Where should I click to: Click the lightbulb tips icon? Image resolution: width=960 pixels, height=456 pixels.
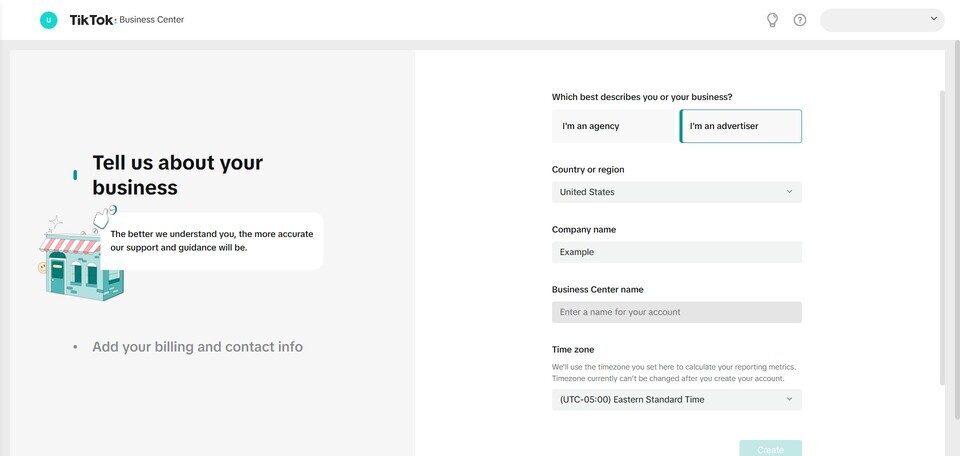point(772,20)
